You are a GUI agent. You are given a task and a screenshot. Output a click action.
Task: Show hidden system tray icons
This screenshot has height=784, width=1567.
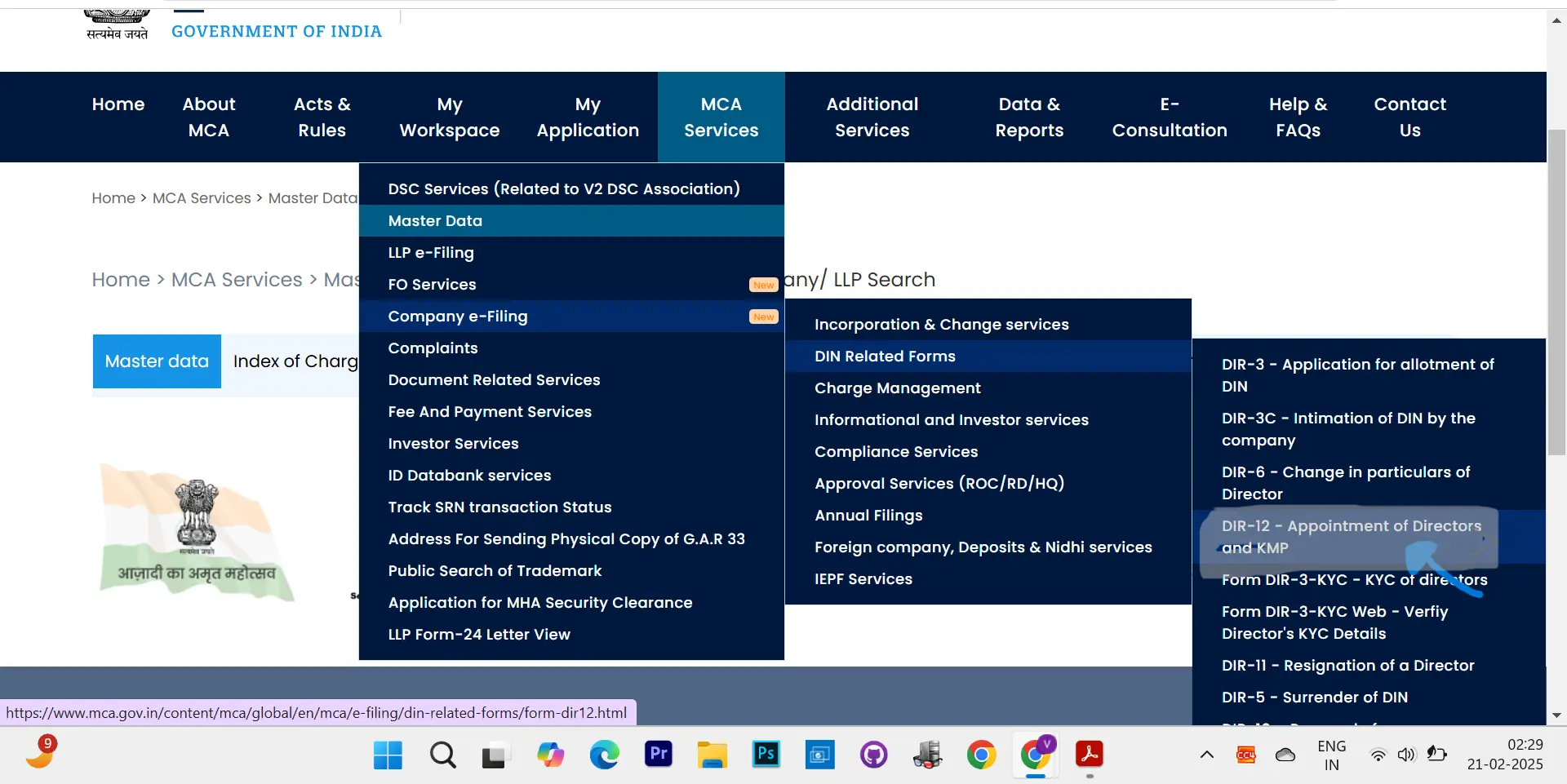[x=1206, y=755]
